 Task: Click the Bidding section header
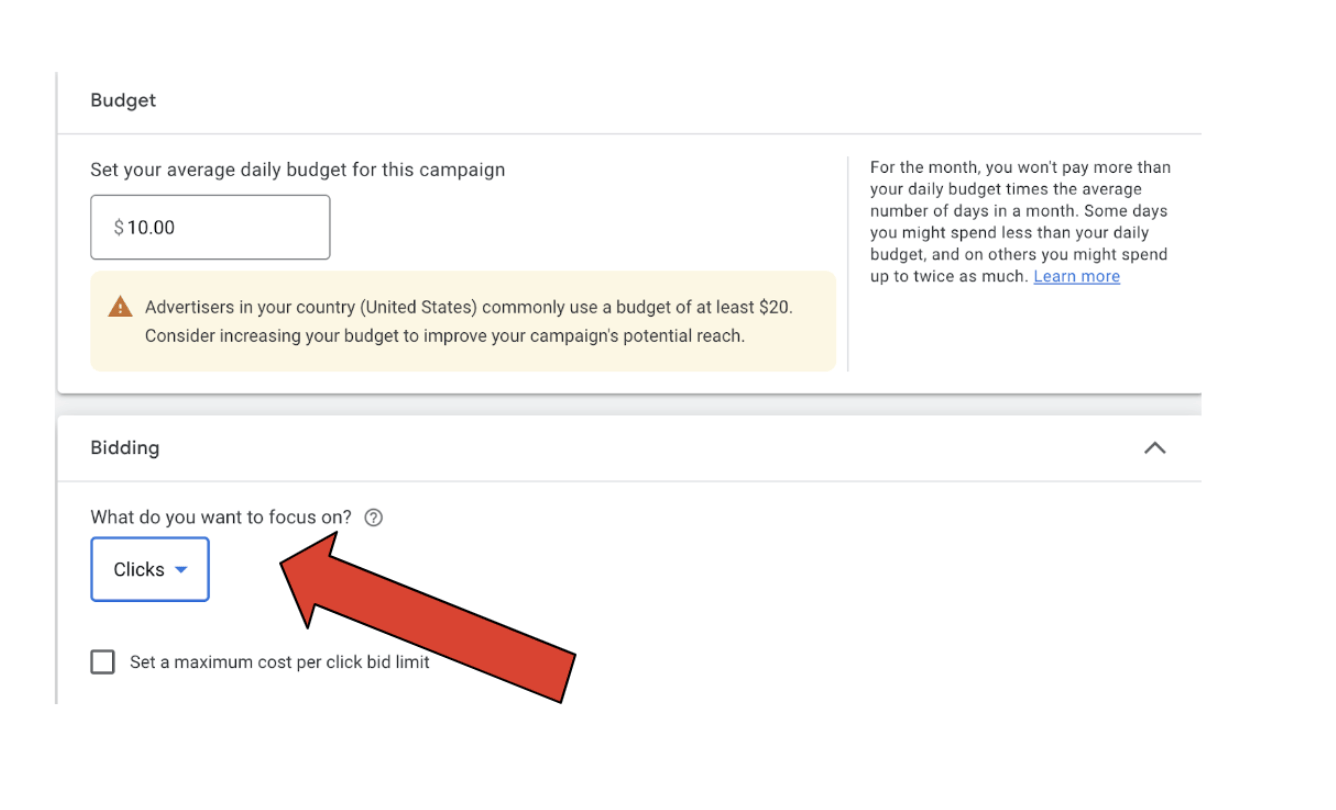pyautogui.click(x=125, y=448)
